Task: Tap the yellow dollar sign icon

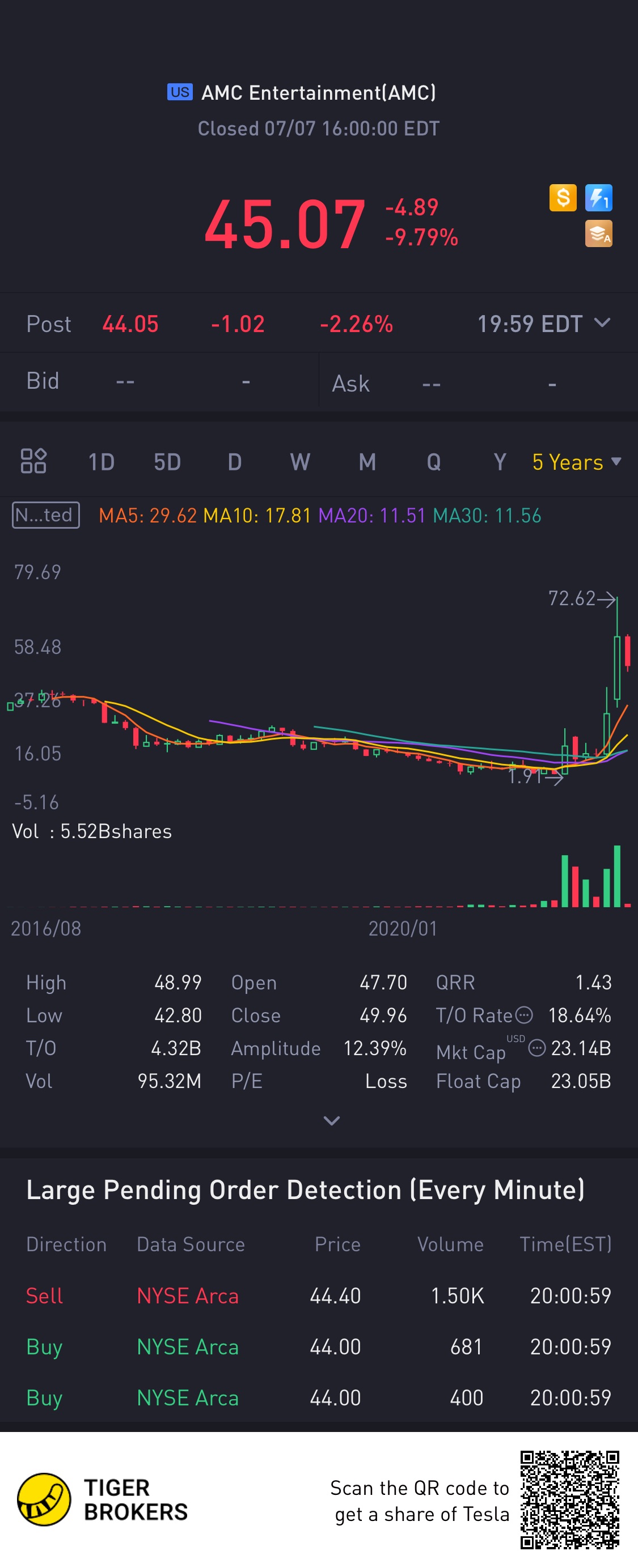Action: click(563, 198)
